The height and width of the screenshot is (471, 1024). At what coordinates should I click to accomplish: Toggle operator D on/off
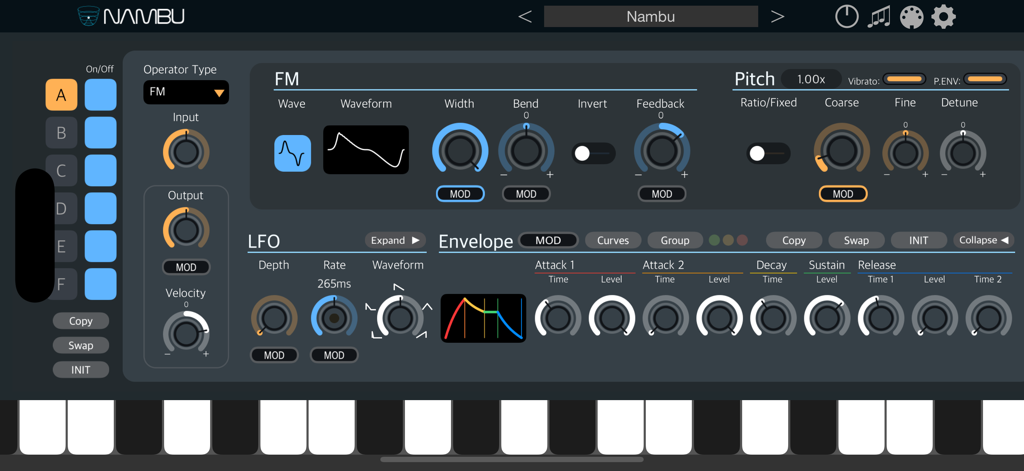101,208
